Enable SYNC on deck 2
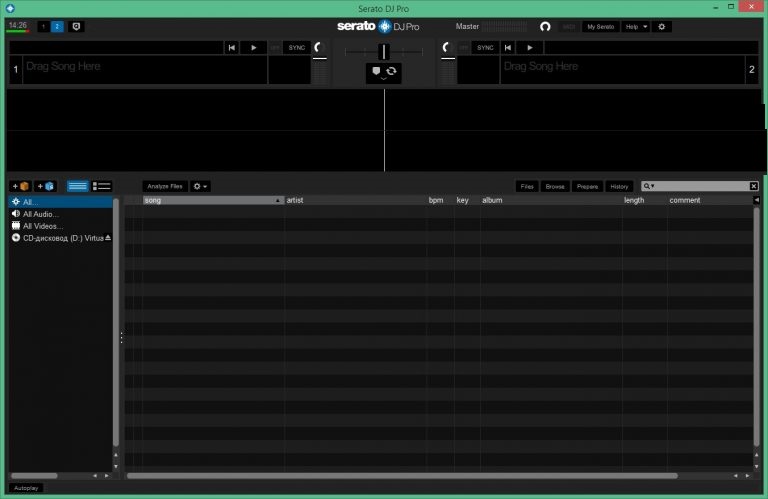This screenshot has height=499, width=768. (x=485, y=48)
